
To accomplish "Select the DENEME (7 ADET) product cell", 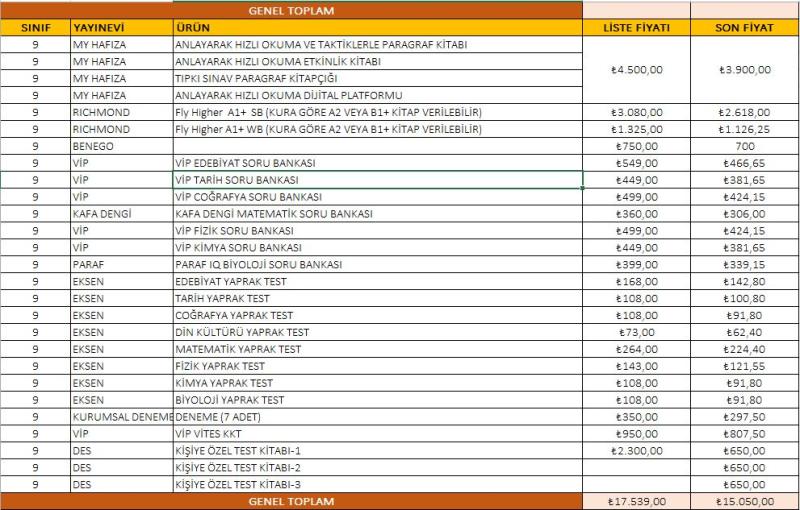I will point(378,417).
